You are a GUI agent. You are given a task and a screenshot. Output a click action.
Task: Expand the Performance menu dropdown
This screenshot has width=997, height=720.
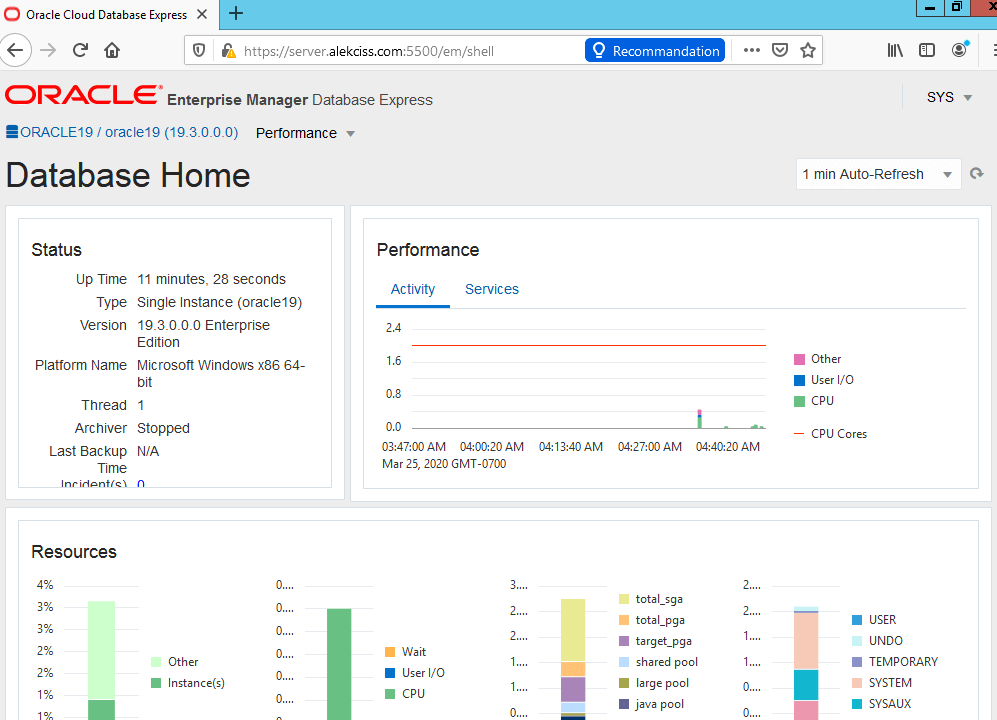click(x=305, y=133)
